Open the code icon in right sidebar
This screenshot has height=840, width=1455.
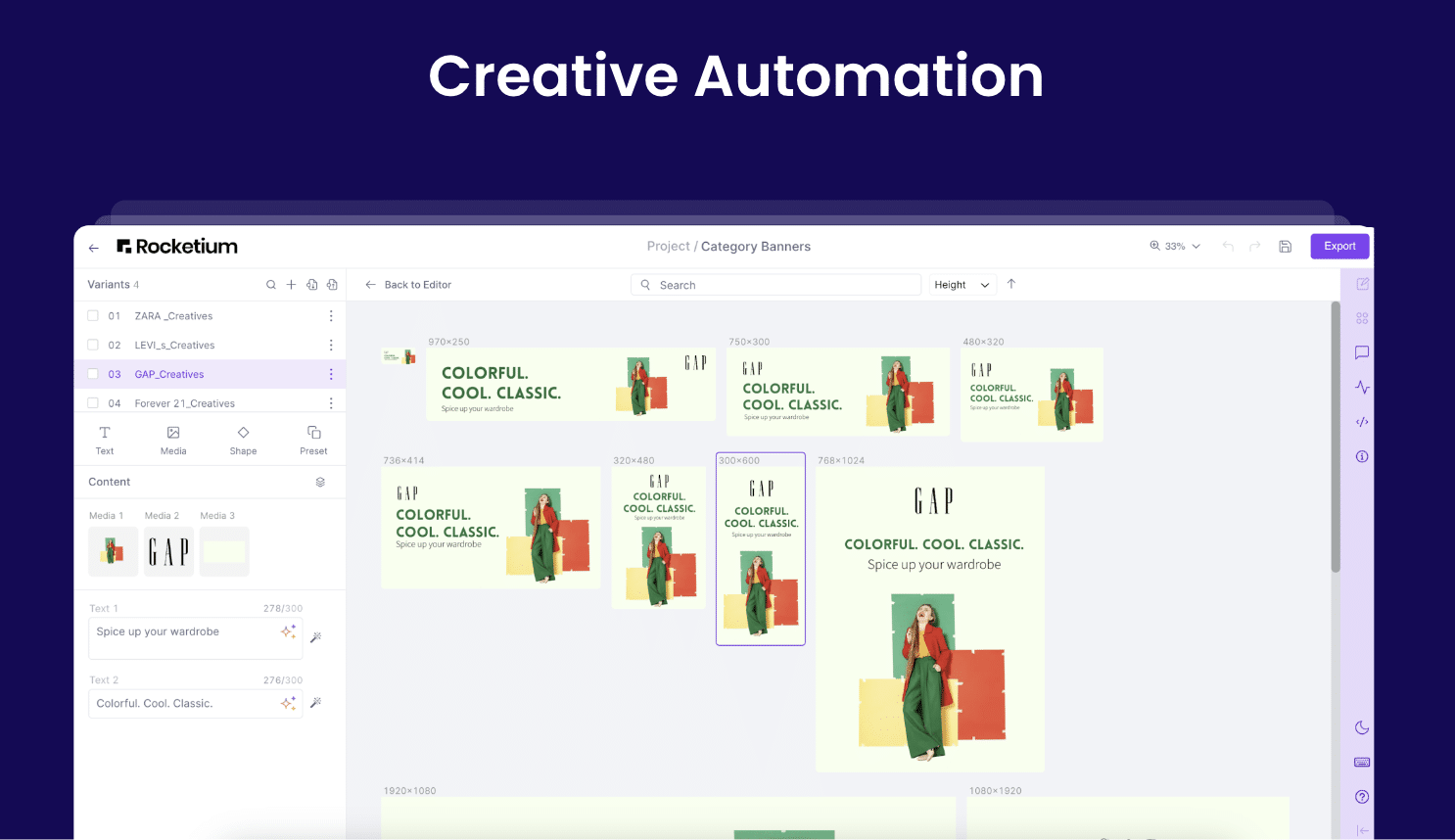tap(1362, 422)
